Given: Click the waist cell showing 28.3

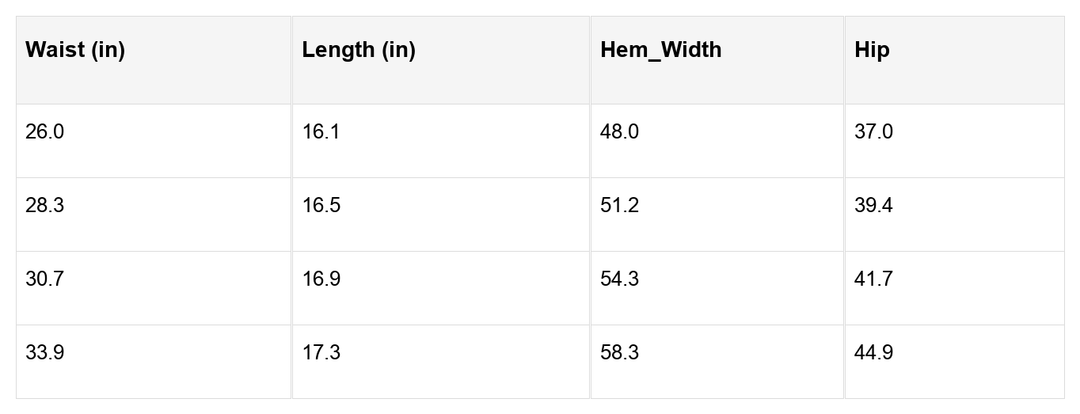Looking at the screenshot, I should (x=45, y=206).
